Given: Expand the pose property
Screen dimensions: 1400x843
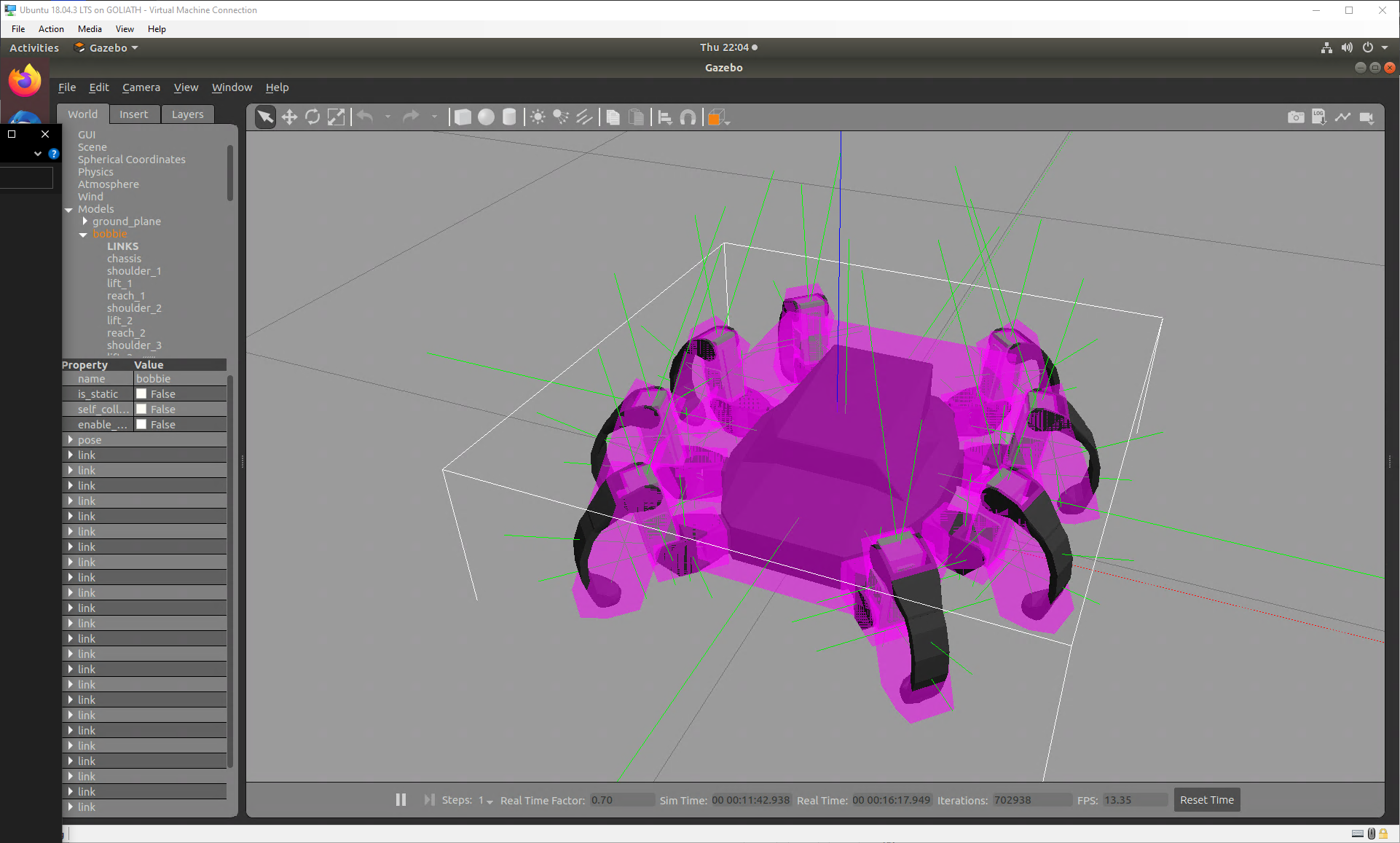Looking at the screenshot, I should click(71, 440).
